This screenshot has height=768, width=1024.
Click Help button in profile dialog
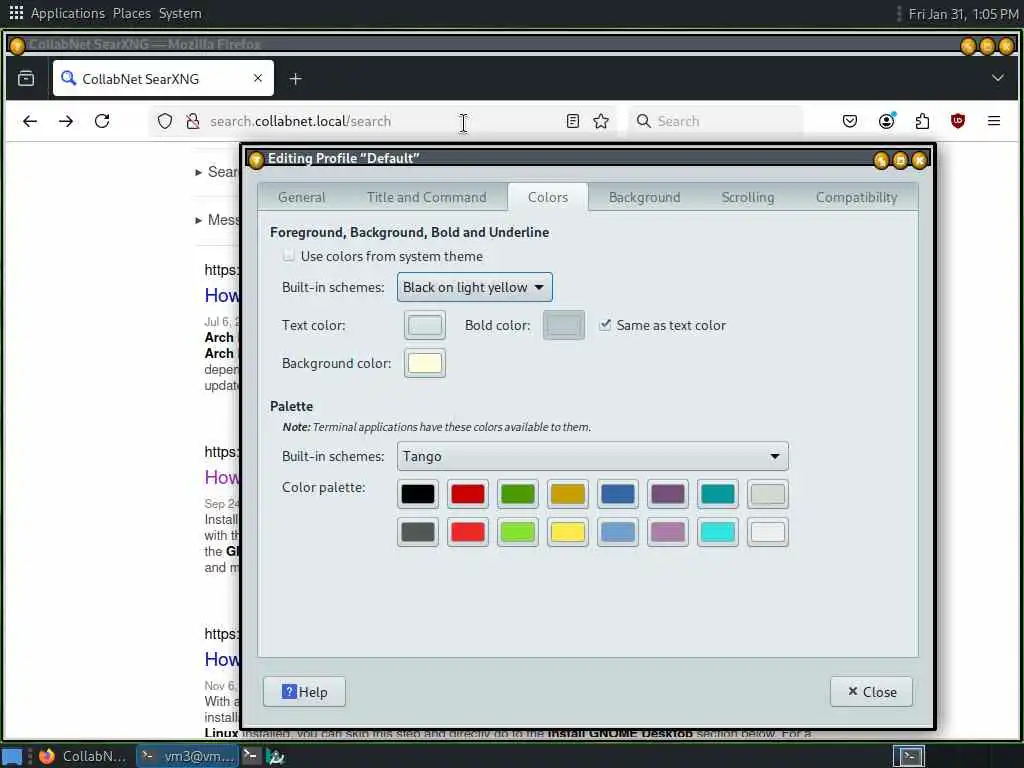click(304, 692)
